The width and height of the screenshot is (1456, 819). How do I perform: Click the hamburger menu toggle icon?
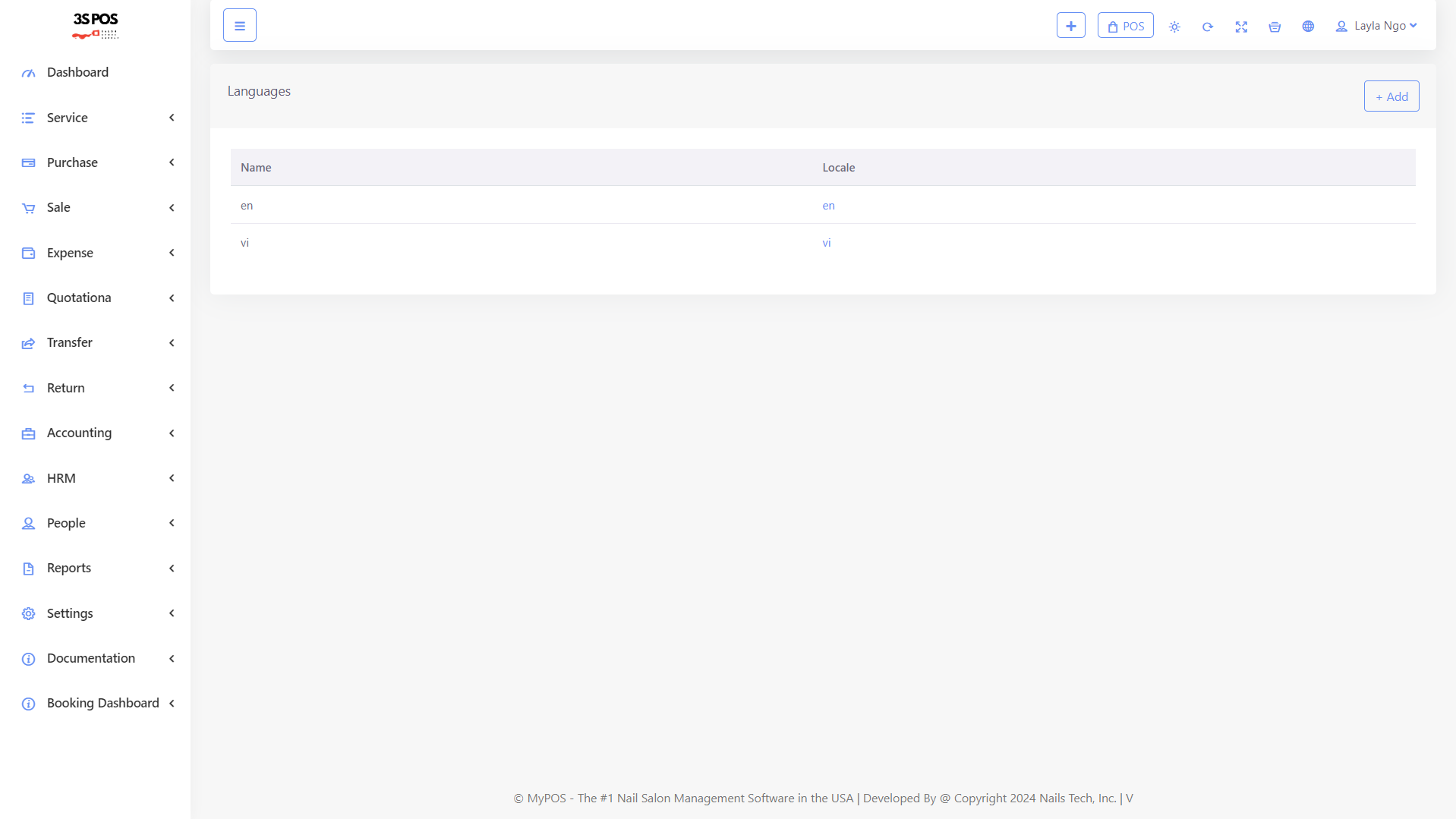point(239,26)
